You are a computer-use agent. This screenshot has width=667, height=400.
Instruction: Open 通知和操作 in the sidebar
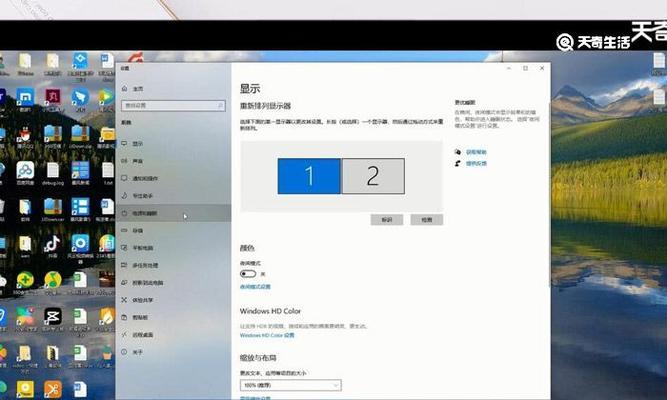[x=173, y=178]
